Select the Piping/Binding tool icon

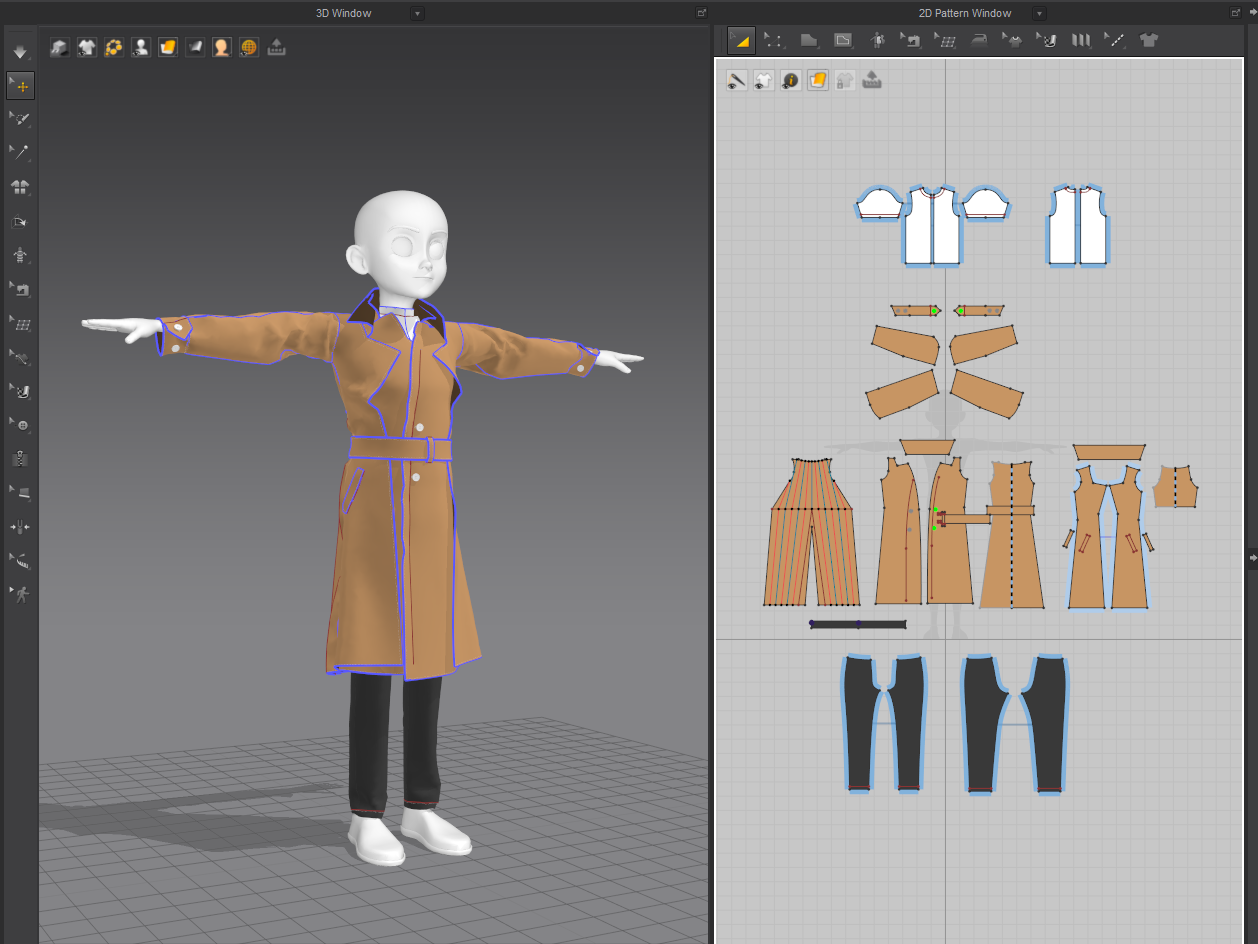20,492
